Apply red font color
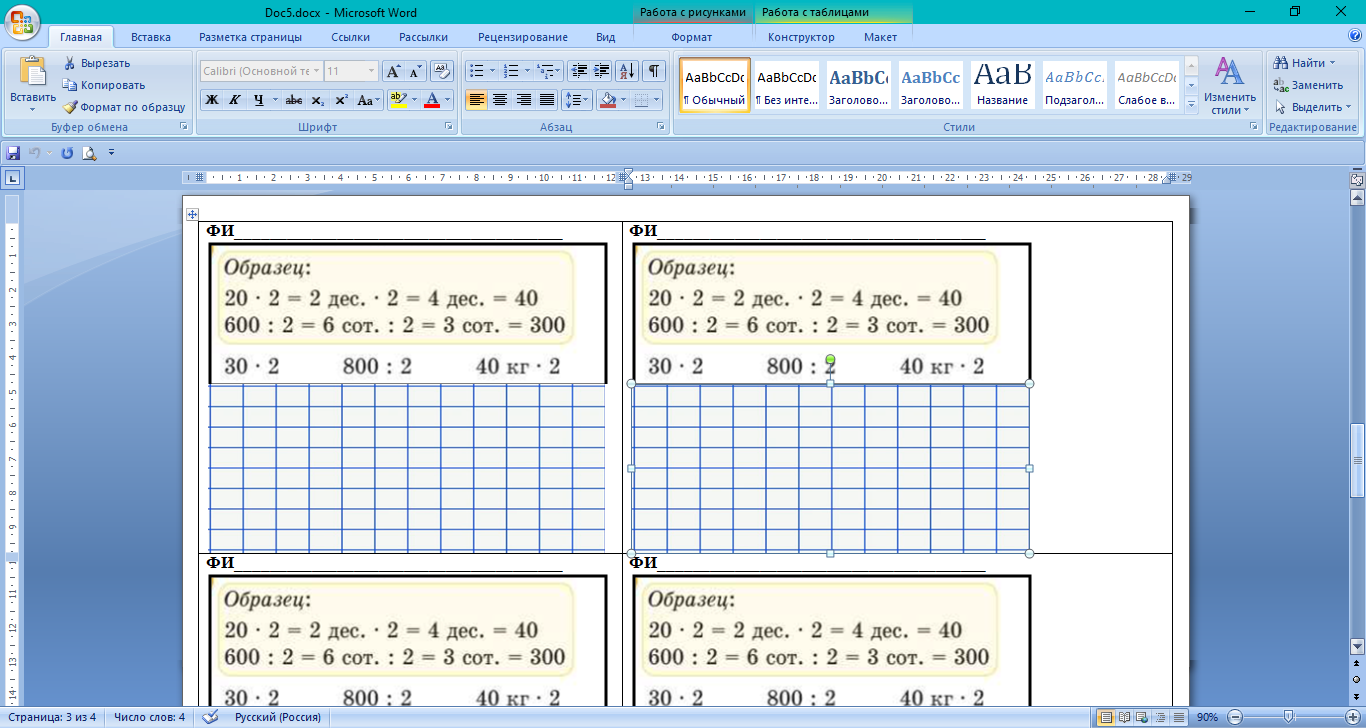This screenshot has width=1366, height=728. tap(432, 100)
